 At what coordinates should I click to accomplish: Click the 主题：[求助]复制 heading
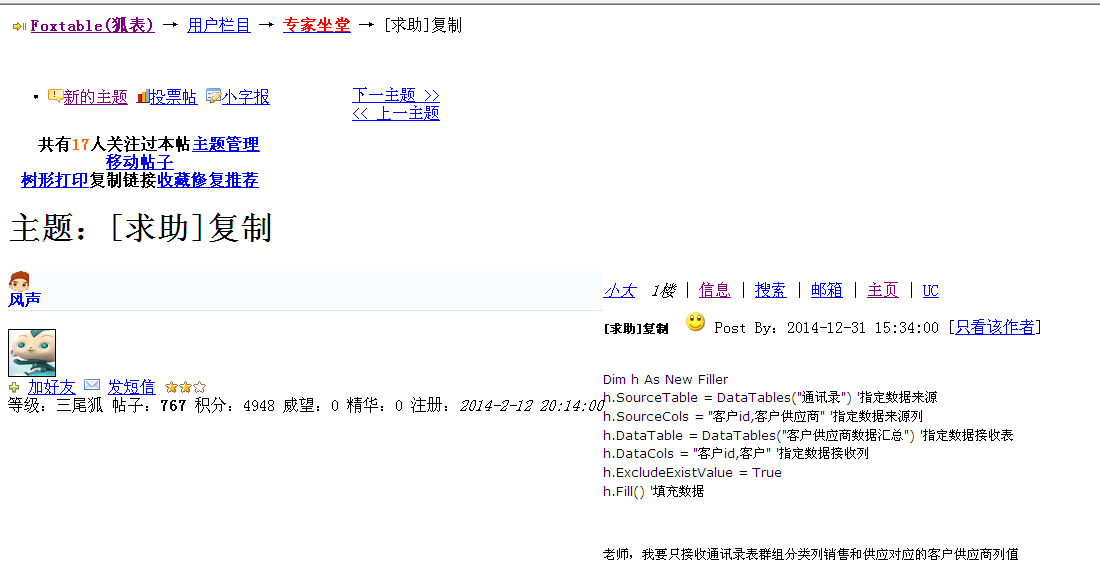(140, 229)
